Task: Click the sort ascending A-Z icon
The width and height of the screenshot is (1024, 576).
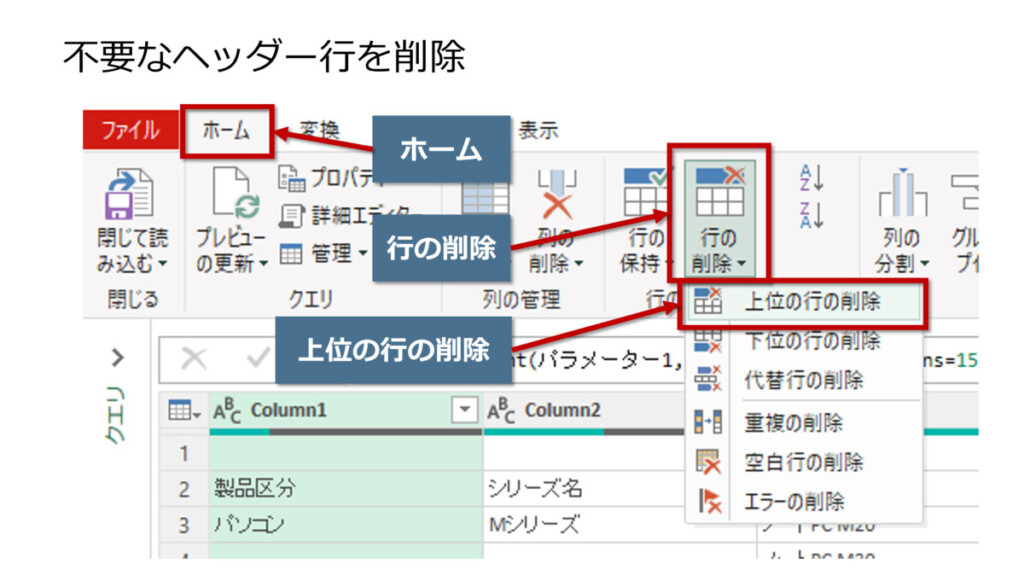Action: click(811, 178)
